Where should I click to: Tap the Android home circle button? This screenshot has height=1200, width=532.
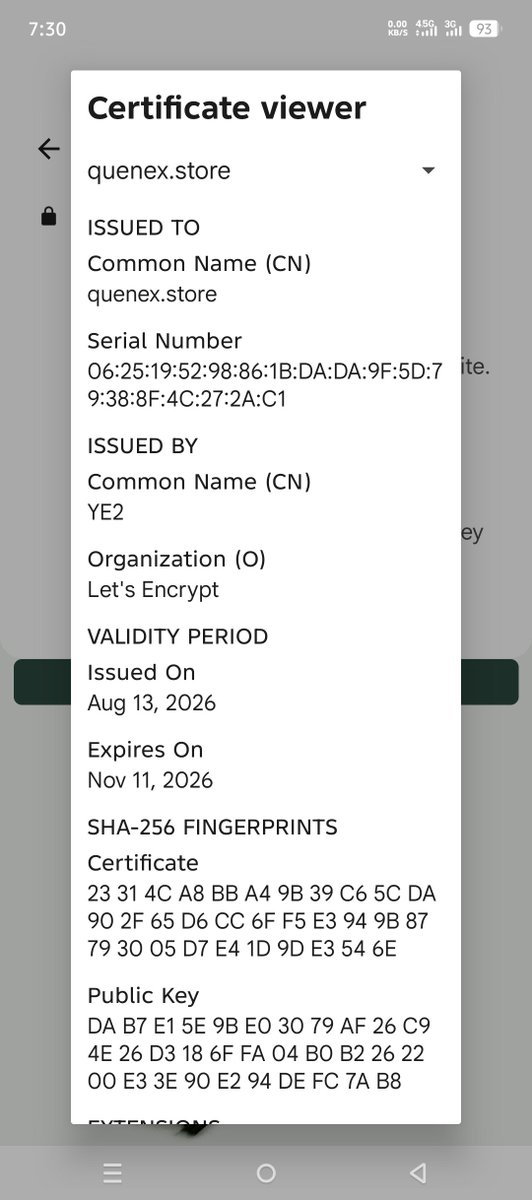coord(266,1173)
